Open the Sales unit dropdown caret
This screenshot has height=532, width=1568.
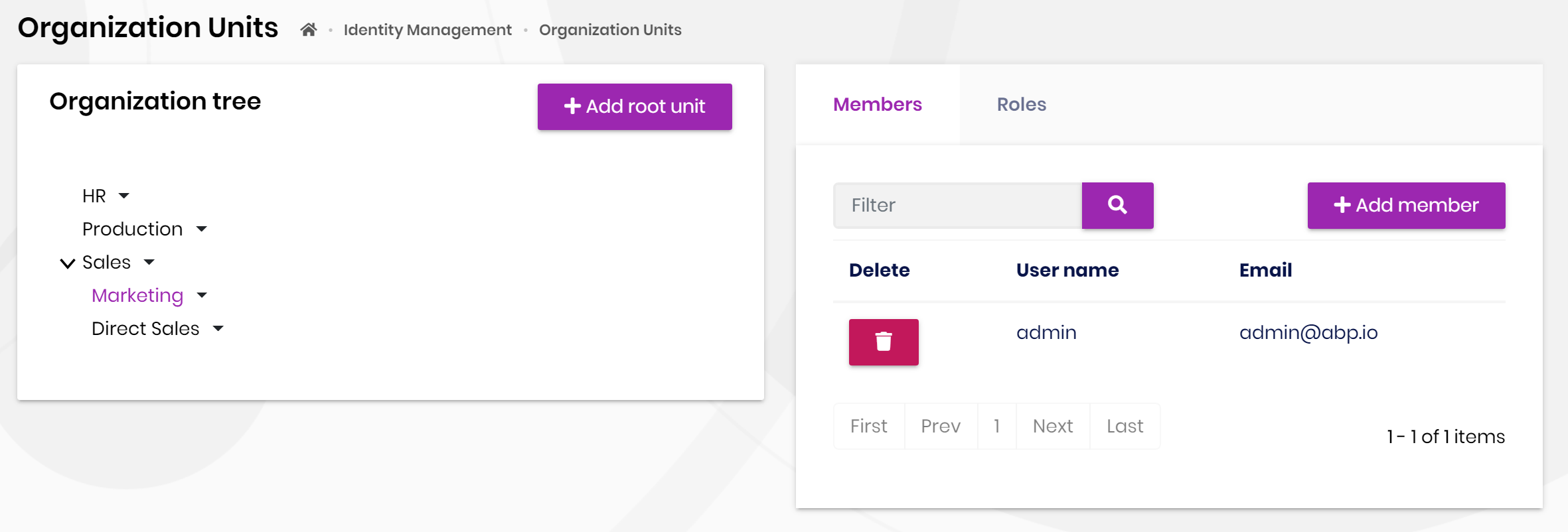pyautogui.click(x=149, y=263)
